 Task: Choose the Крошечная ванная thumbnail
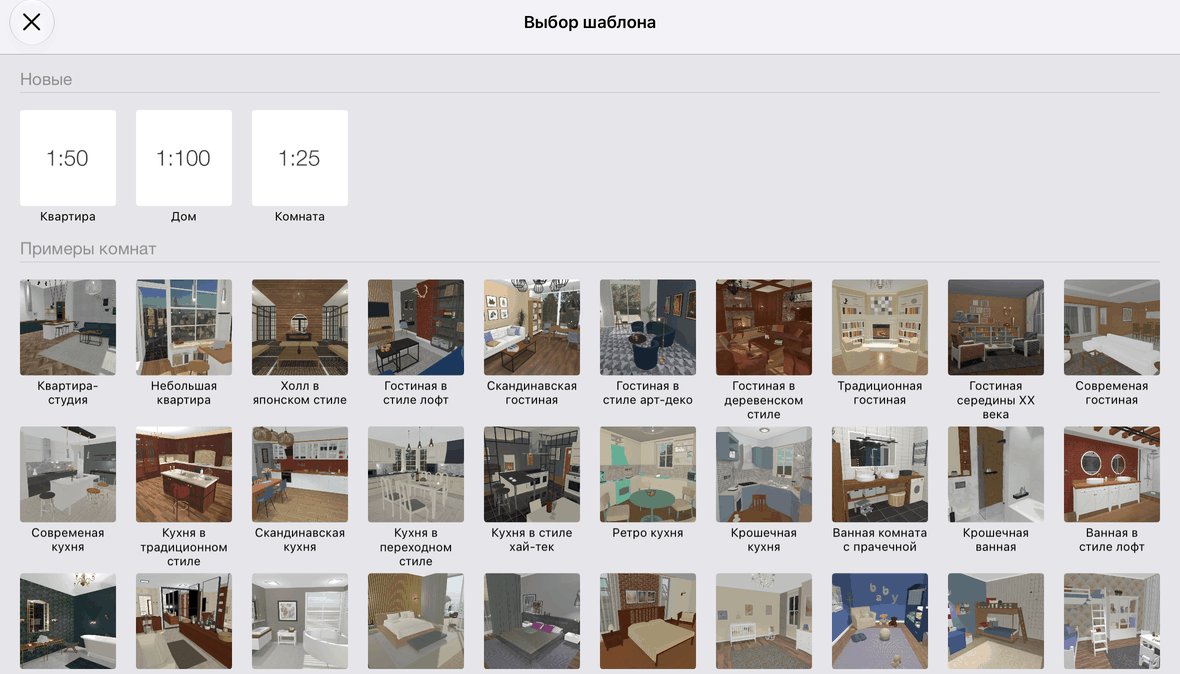pos(995,474)
